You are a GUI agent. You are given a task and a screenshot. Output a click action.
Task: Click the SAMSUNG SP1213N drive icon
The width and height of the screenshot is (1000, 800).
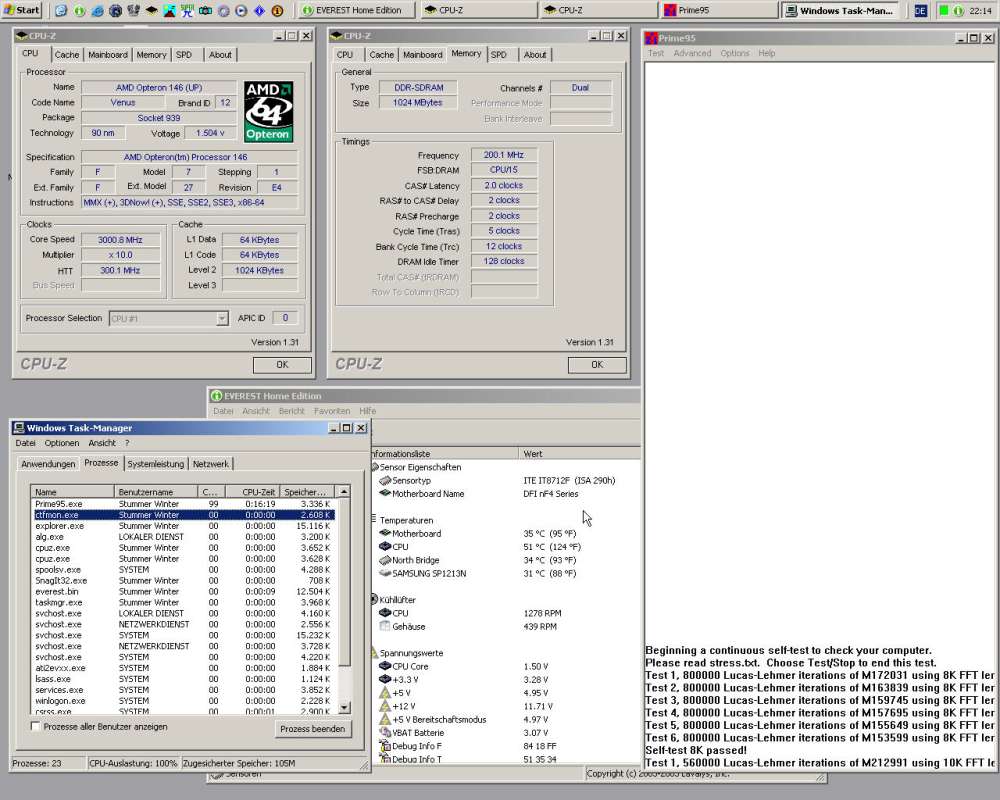(385, 573)
